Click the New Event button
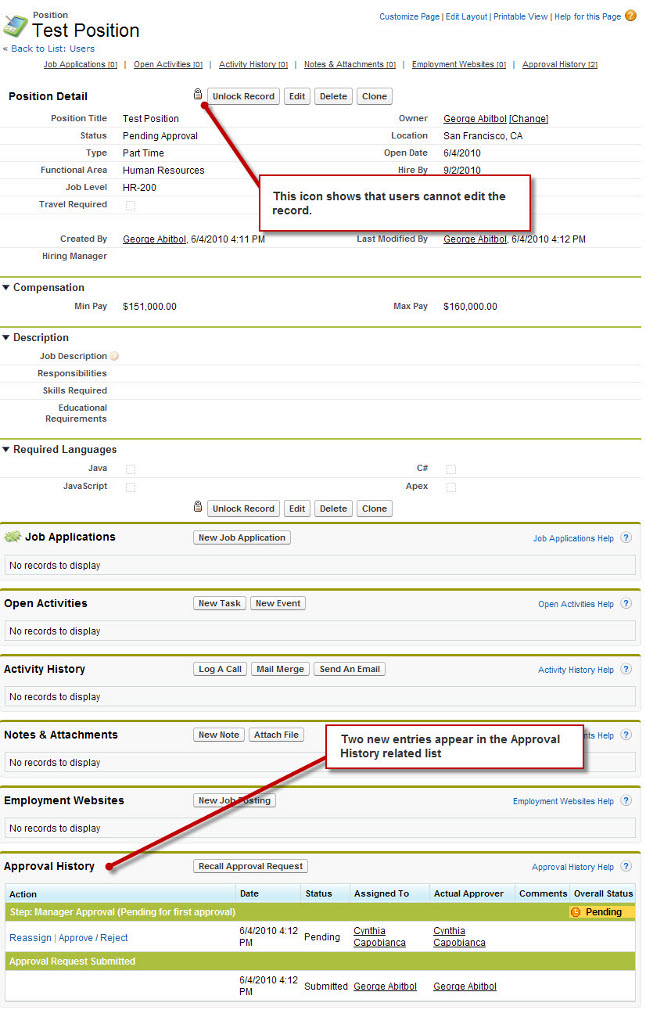Image resolution: width=646 pixels, height=1010 pixels. pos(278,603)
